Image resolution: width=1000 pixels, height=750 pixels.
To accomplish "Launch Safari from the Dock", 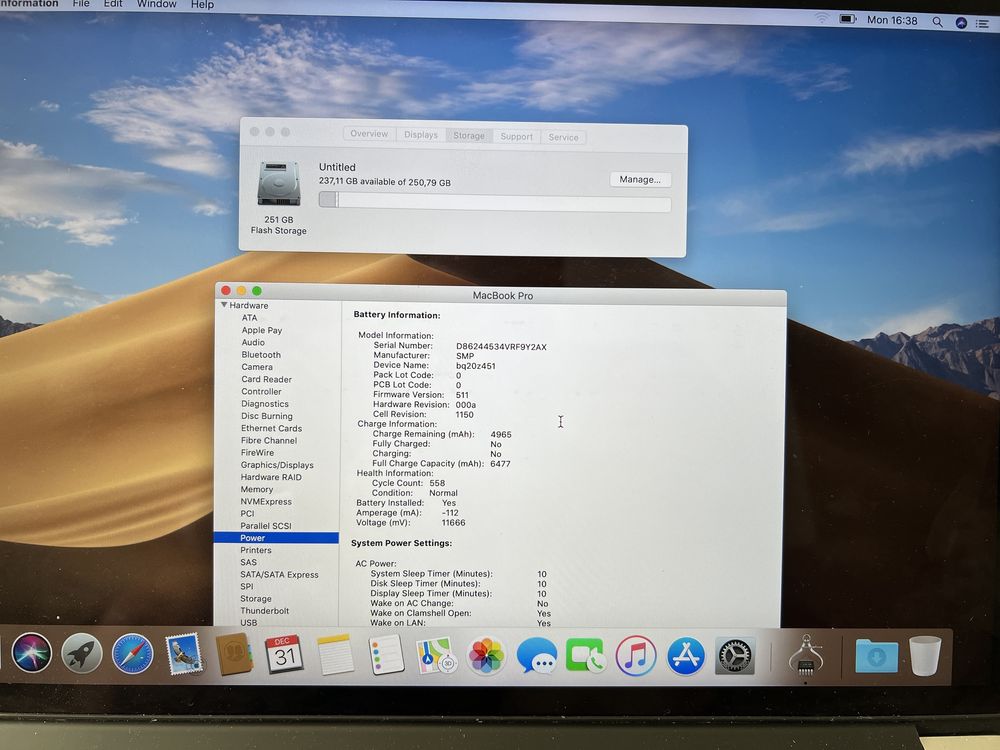I will tap(133, 654).
